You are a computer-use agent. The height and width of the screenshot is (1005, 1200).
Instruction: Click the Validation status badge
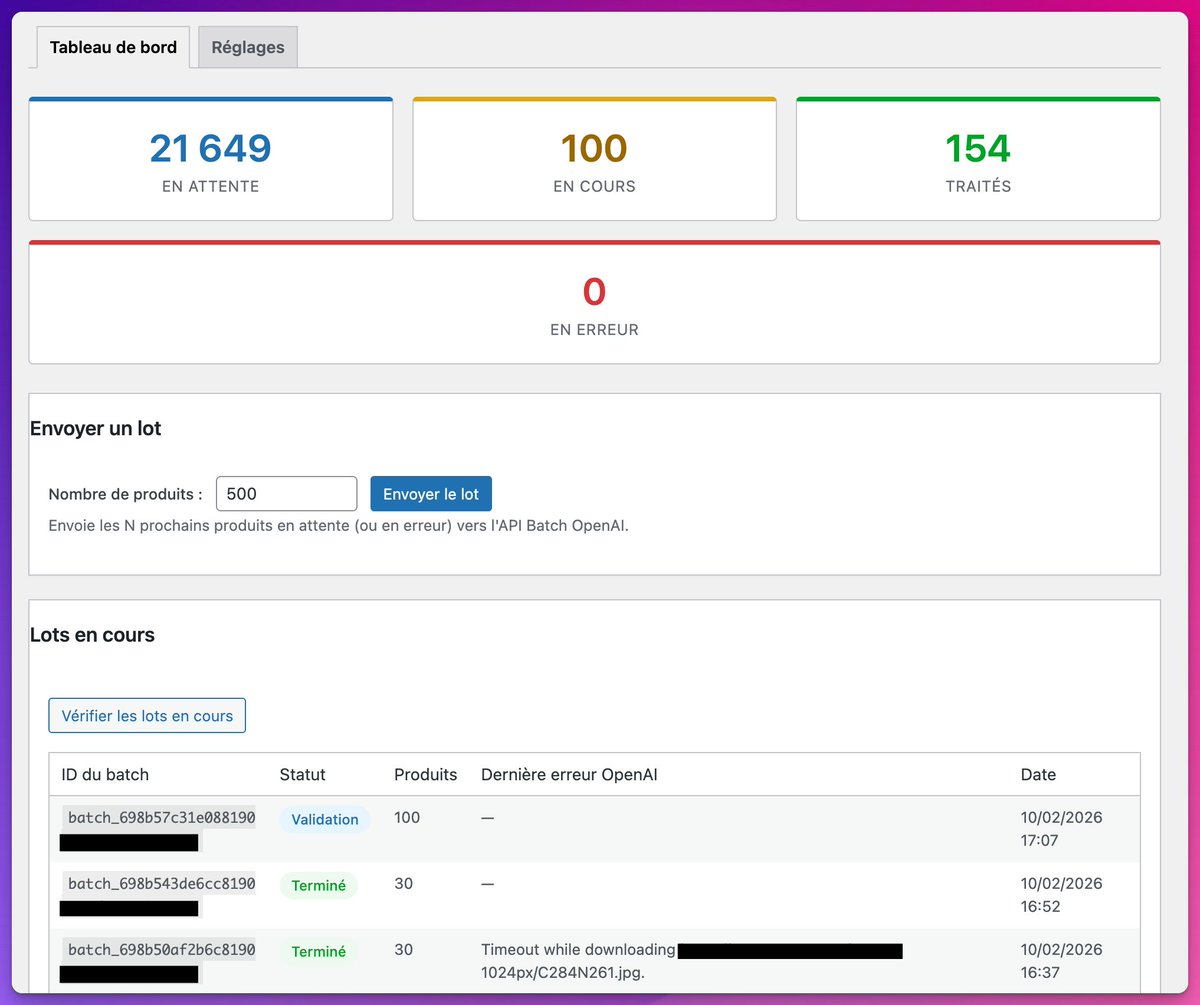coord(325,819)
